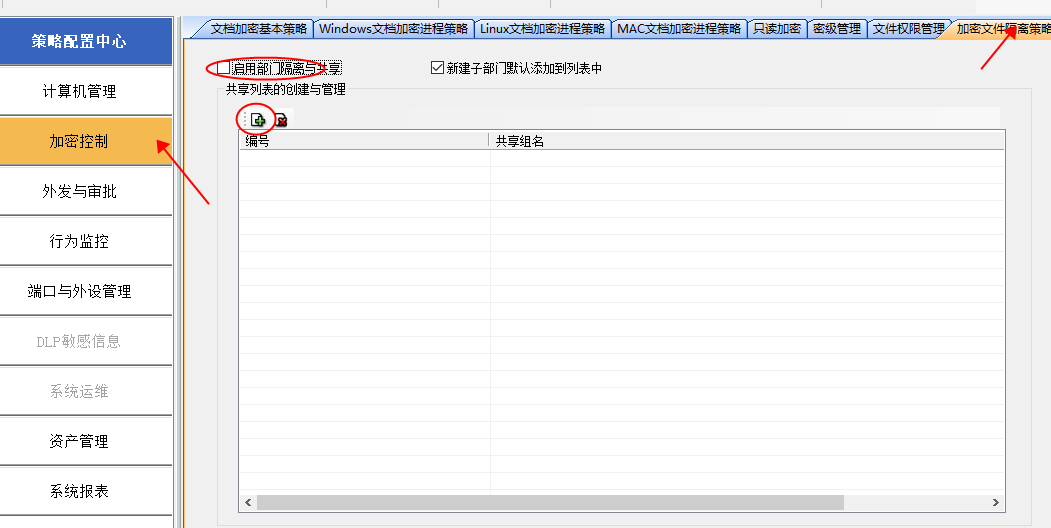Viewport: 1051px width, 528px height.
Task: Switch to the 文档加密基本策略 tab
Action: click(258, 28)
